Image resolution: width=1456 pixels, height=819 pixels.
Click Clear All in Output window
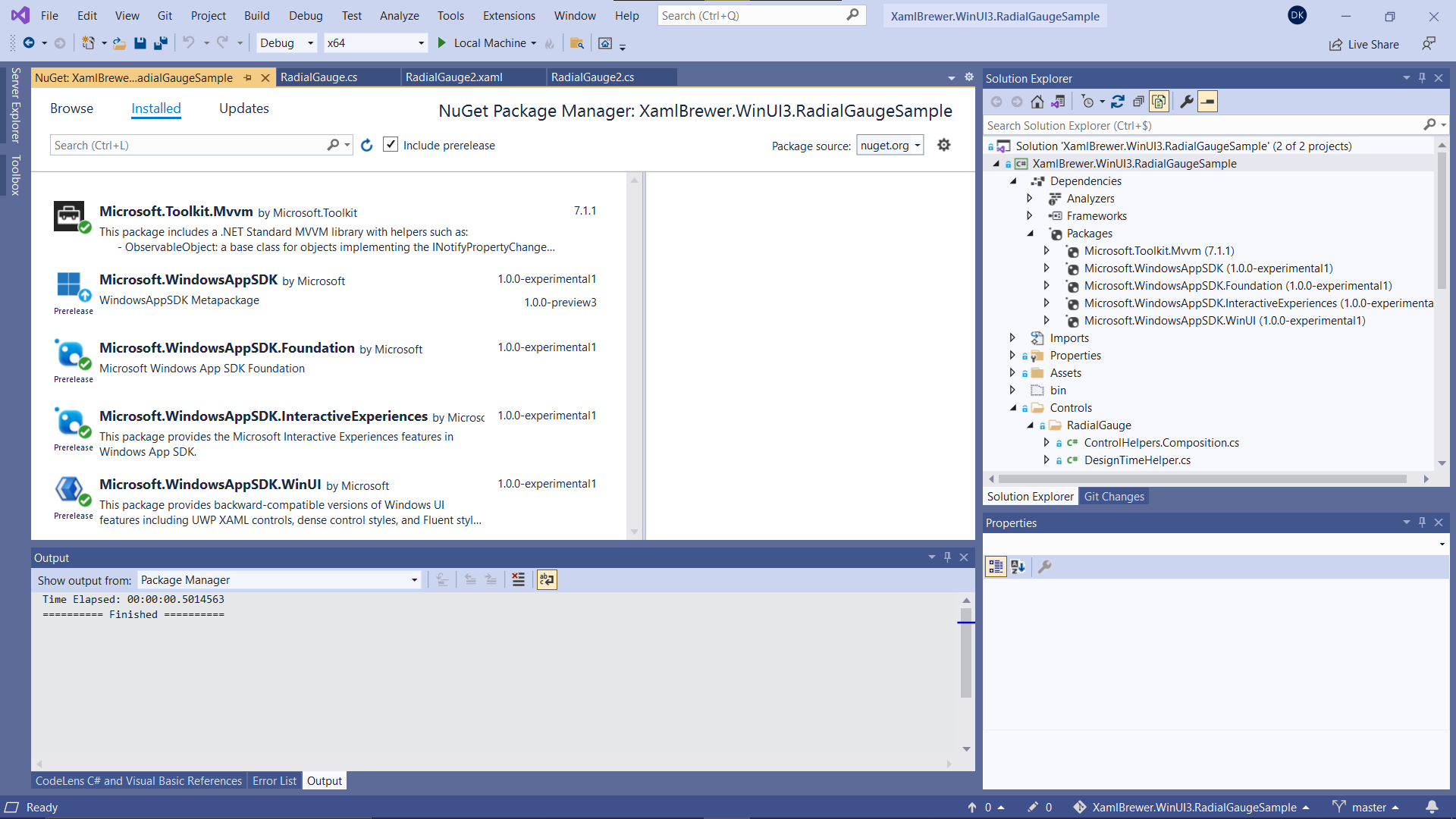[518, 580]
